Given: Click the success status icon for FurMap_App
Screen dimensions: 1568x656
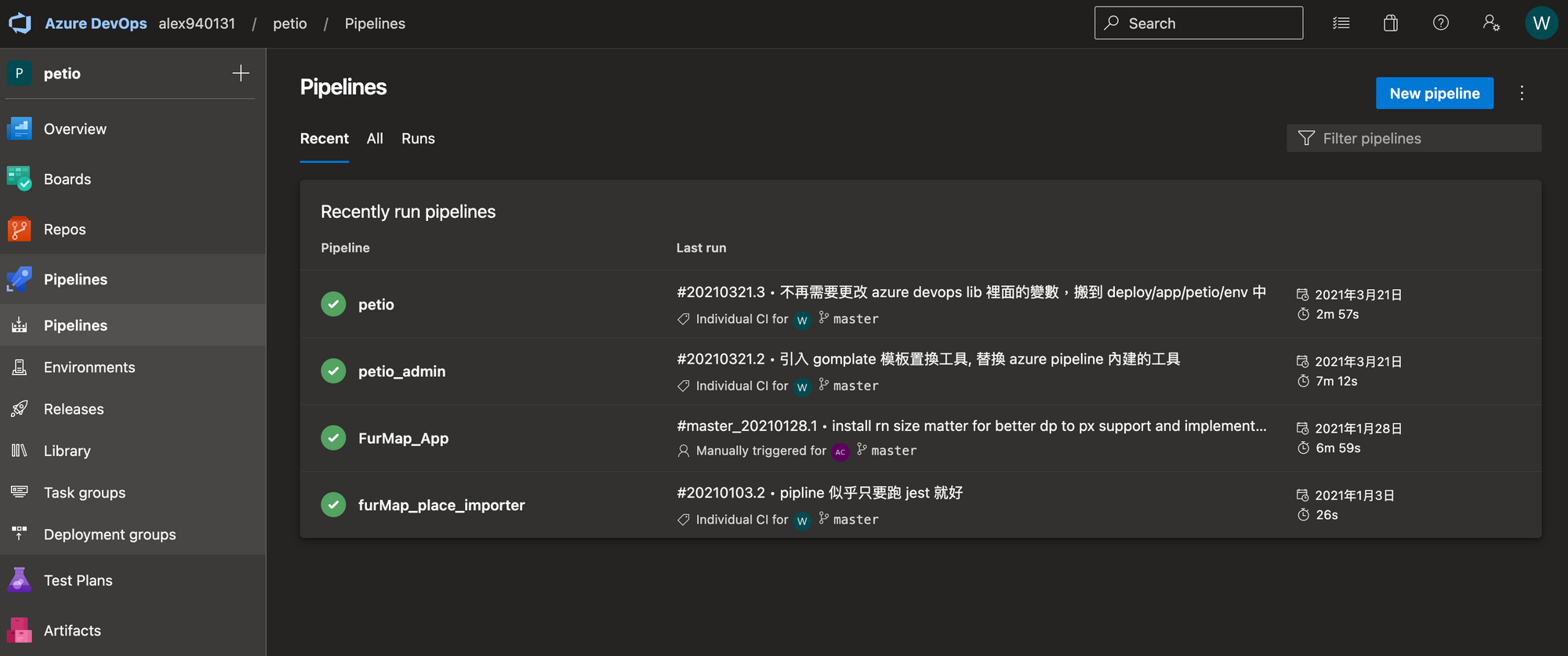Looking at the screenshot, I should point(333,437).
